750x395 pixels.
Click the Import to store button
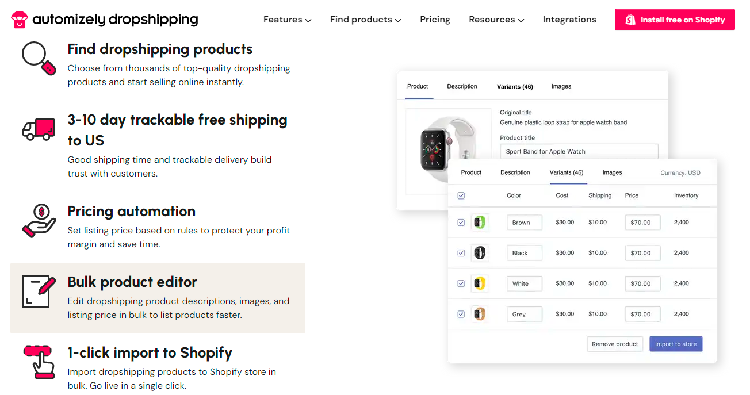tap(676, 344)
